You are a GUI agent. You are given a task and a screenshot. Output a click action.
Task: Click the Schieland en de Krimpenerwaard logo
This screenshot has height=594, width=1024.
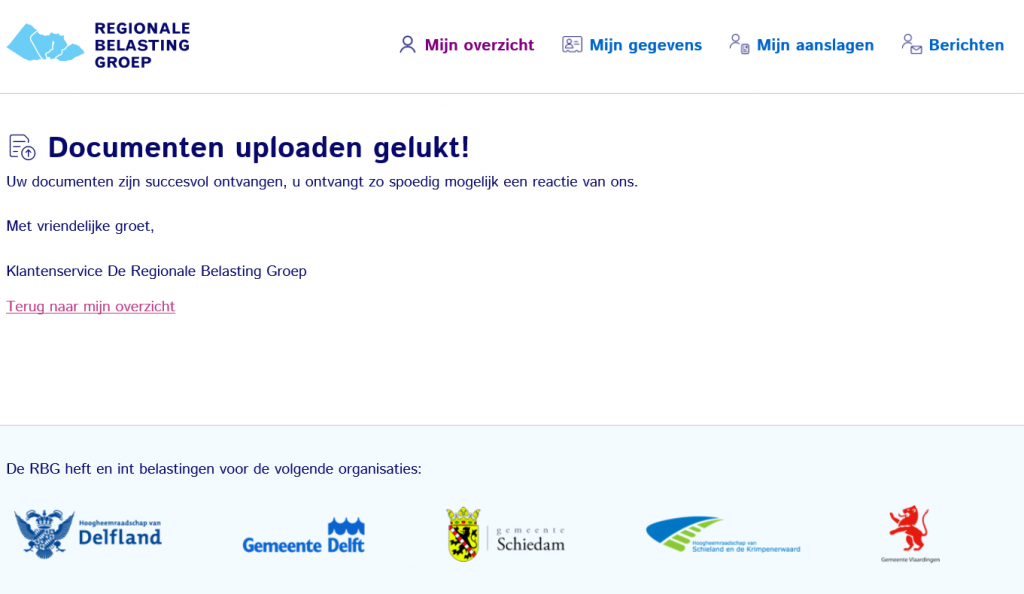723,535
